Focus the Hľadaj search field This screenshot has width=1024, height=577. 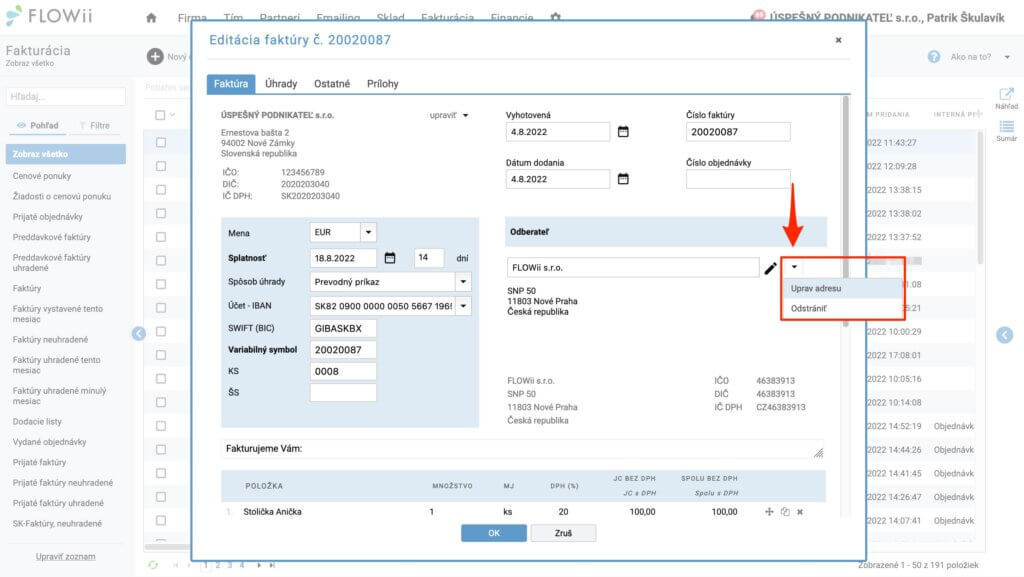pos(65,97)
